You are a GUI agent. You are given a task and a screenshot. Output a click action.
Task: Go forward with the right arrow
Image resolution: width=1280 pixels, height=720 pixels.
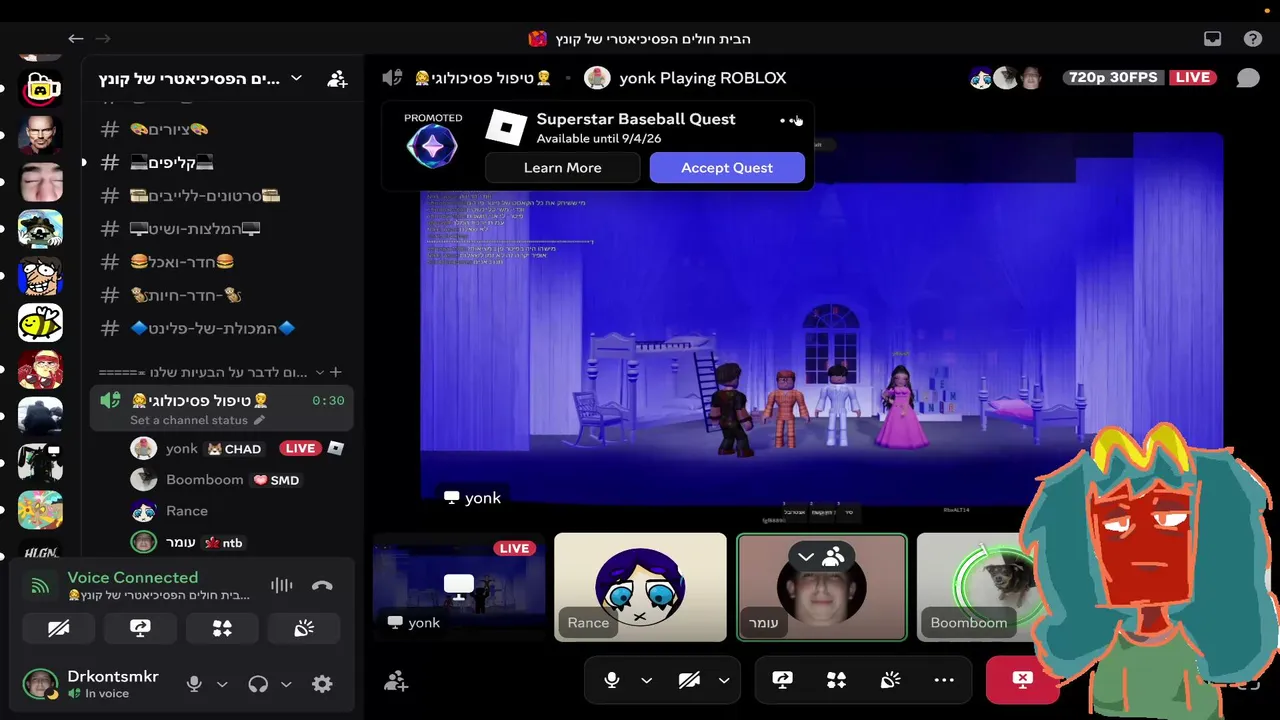[x=102, y=39]
